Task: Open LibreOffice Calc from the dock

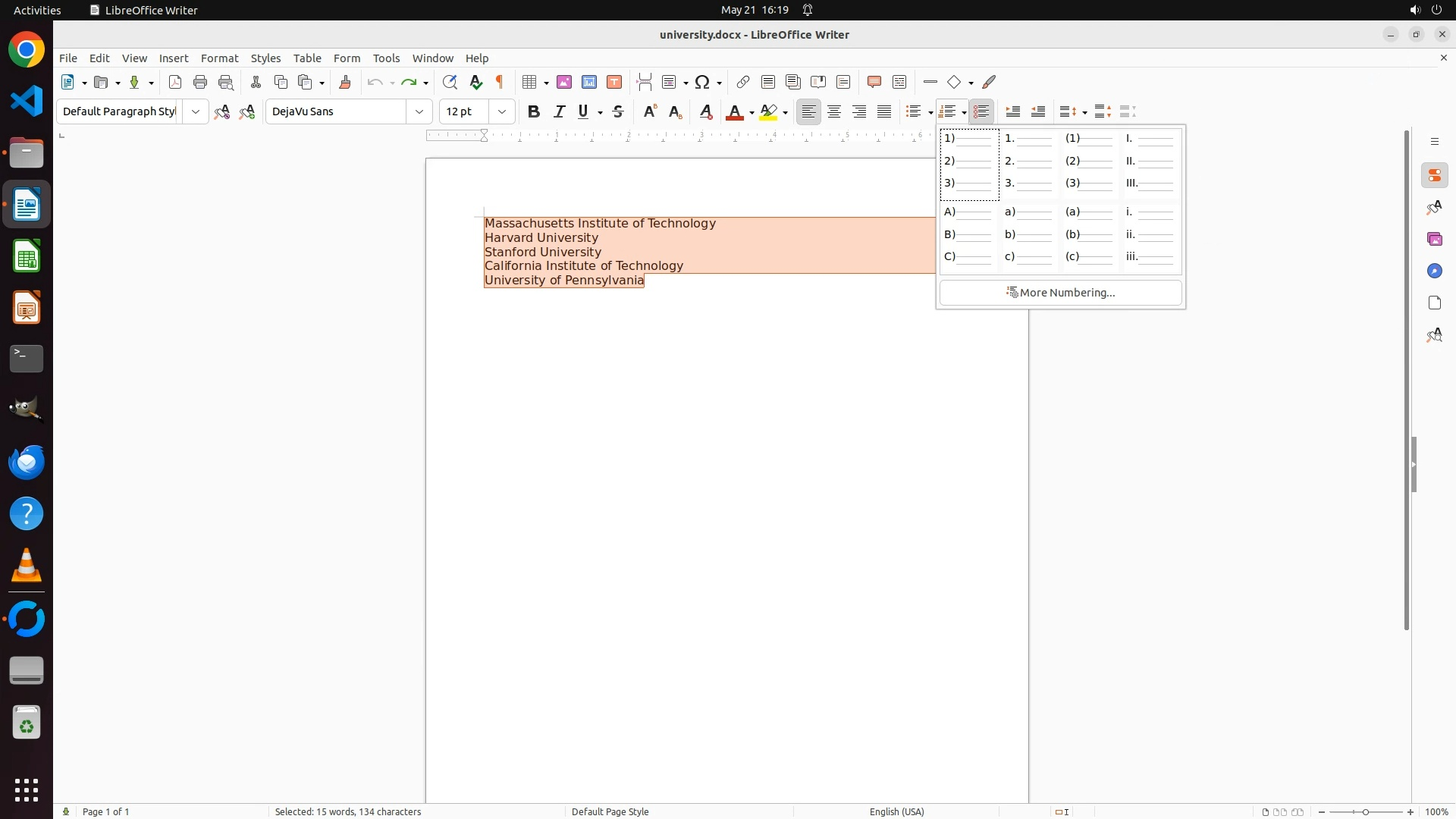Action: [x=27, y=256]
